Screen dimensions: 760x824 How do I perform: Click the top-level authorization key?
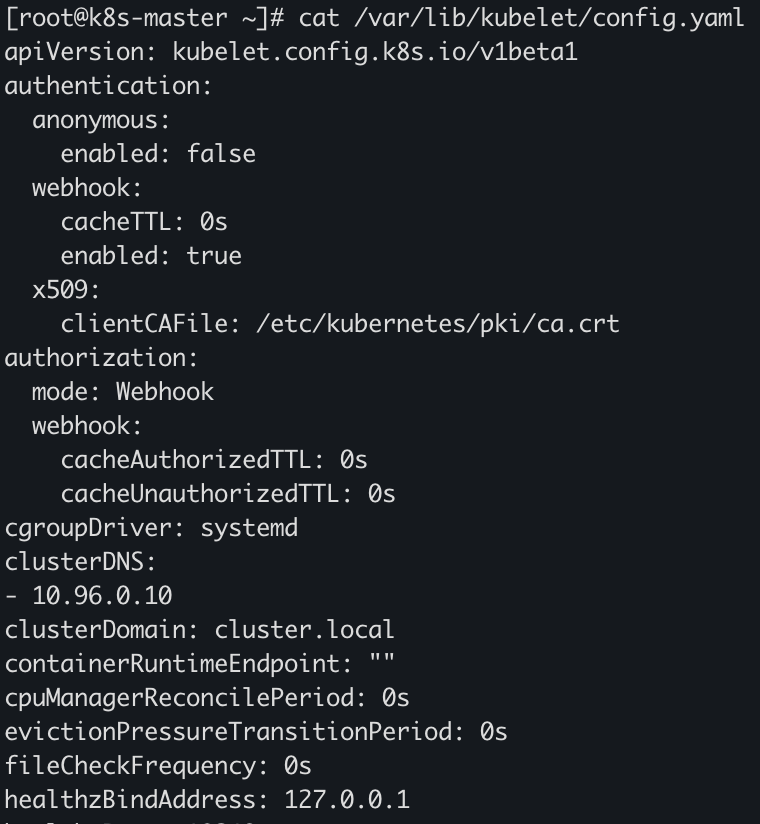pyautogui.click(x=101, y=358)
